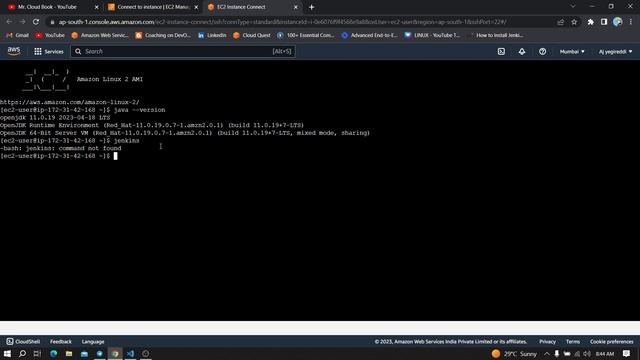Click the AWS logo home icon
The height and width of the screenshot is (360, 640).
(13, 51)
